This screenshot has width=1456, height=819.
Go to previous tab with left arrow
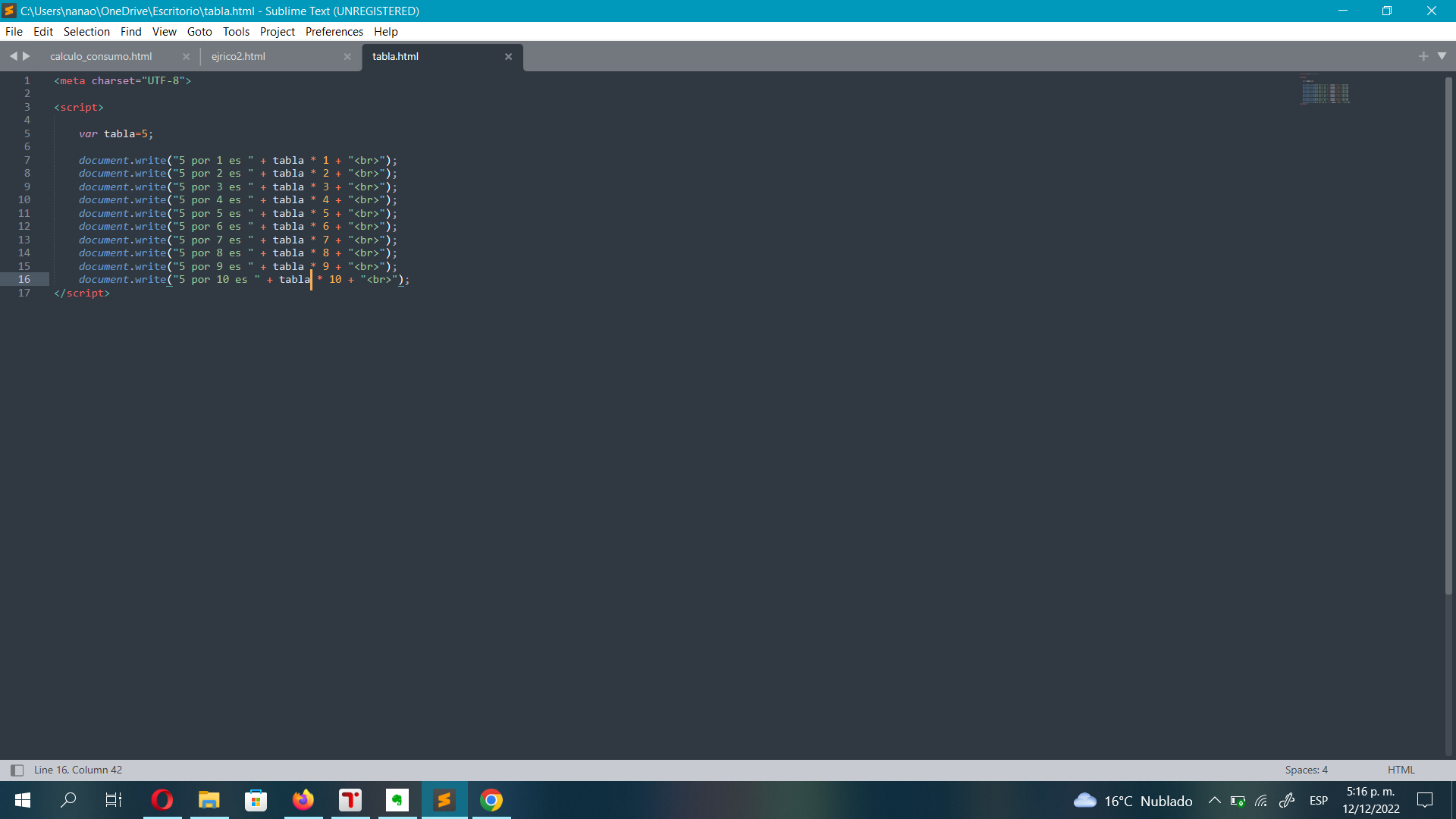(13, 56)
